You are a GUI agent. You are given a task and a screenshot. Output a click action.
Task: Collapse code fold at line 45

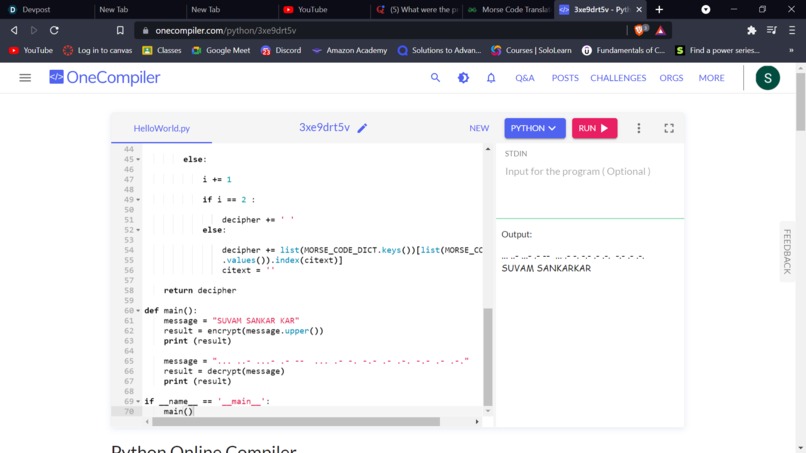point(138,159)
